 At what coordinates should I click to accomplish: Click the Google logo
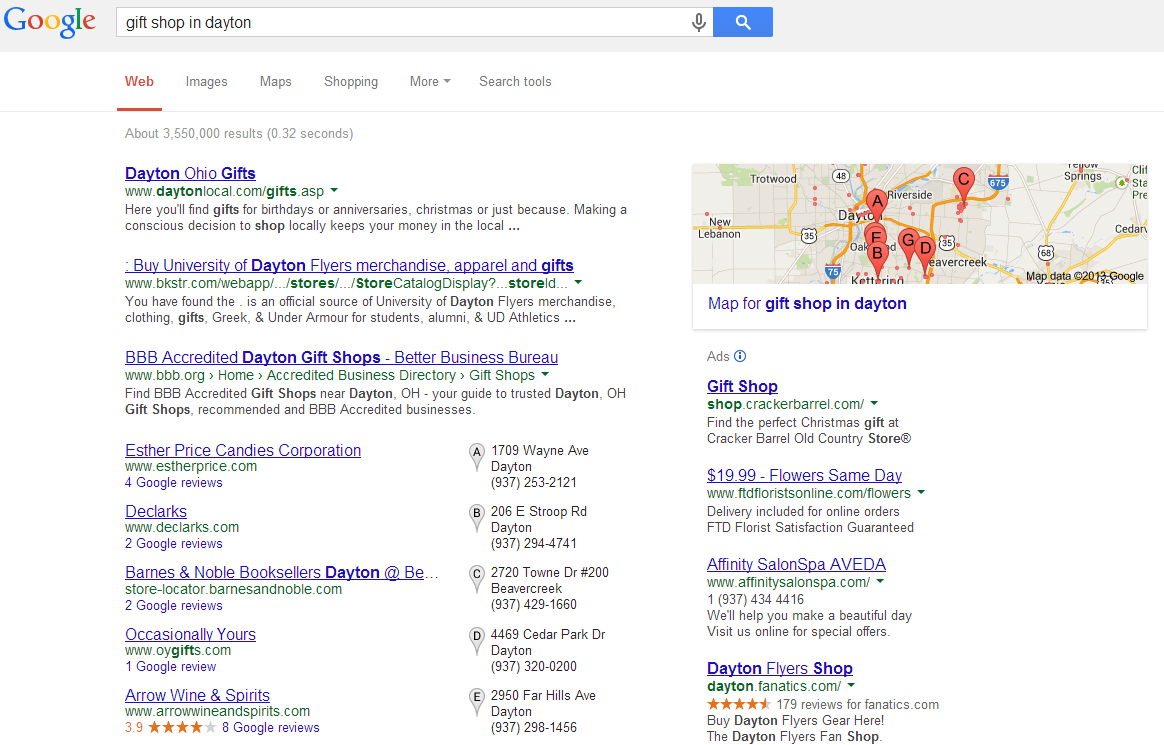(50, 22)
